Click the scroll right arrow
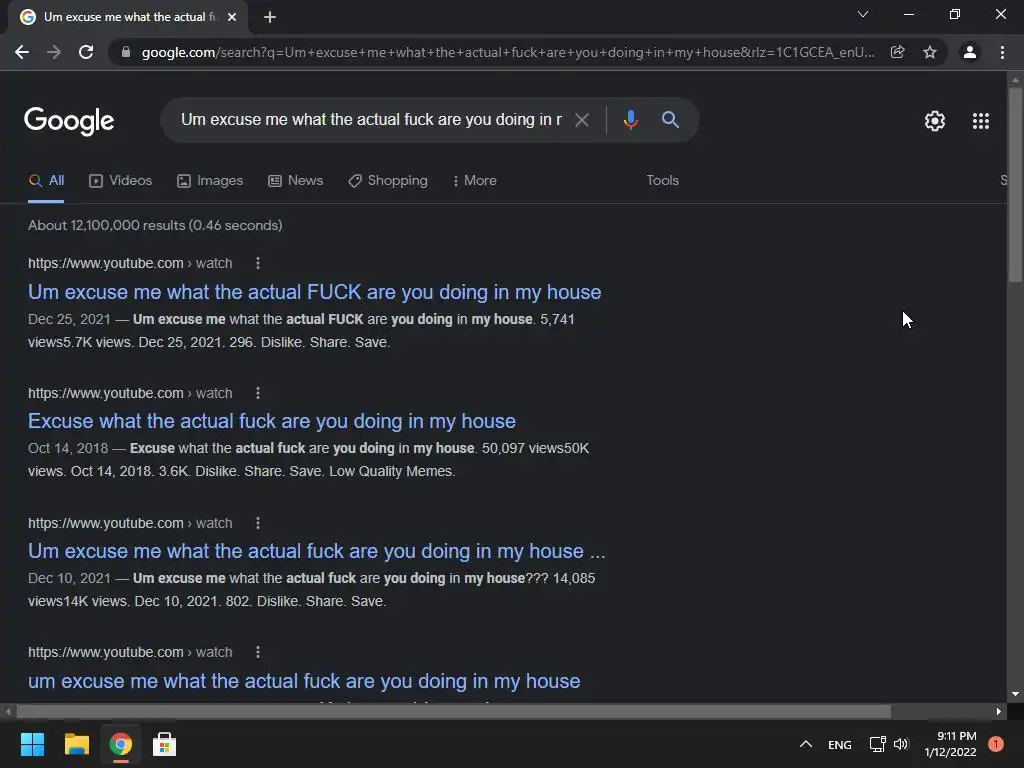1024x768 pixels. pyautogui.click(x=999, y=712)
